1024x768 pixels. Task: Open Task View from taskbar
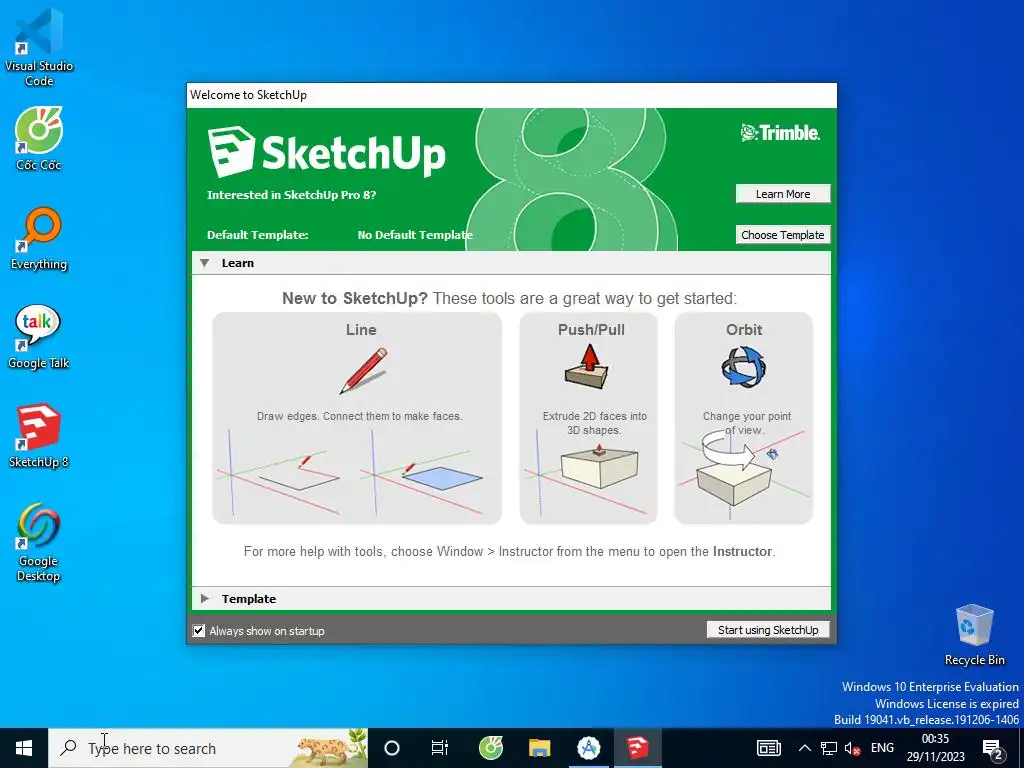coord(440,748)
